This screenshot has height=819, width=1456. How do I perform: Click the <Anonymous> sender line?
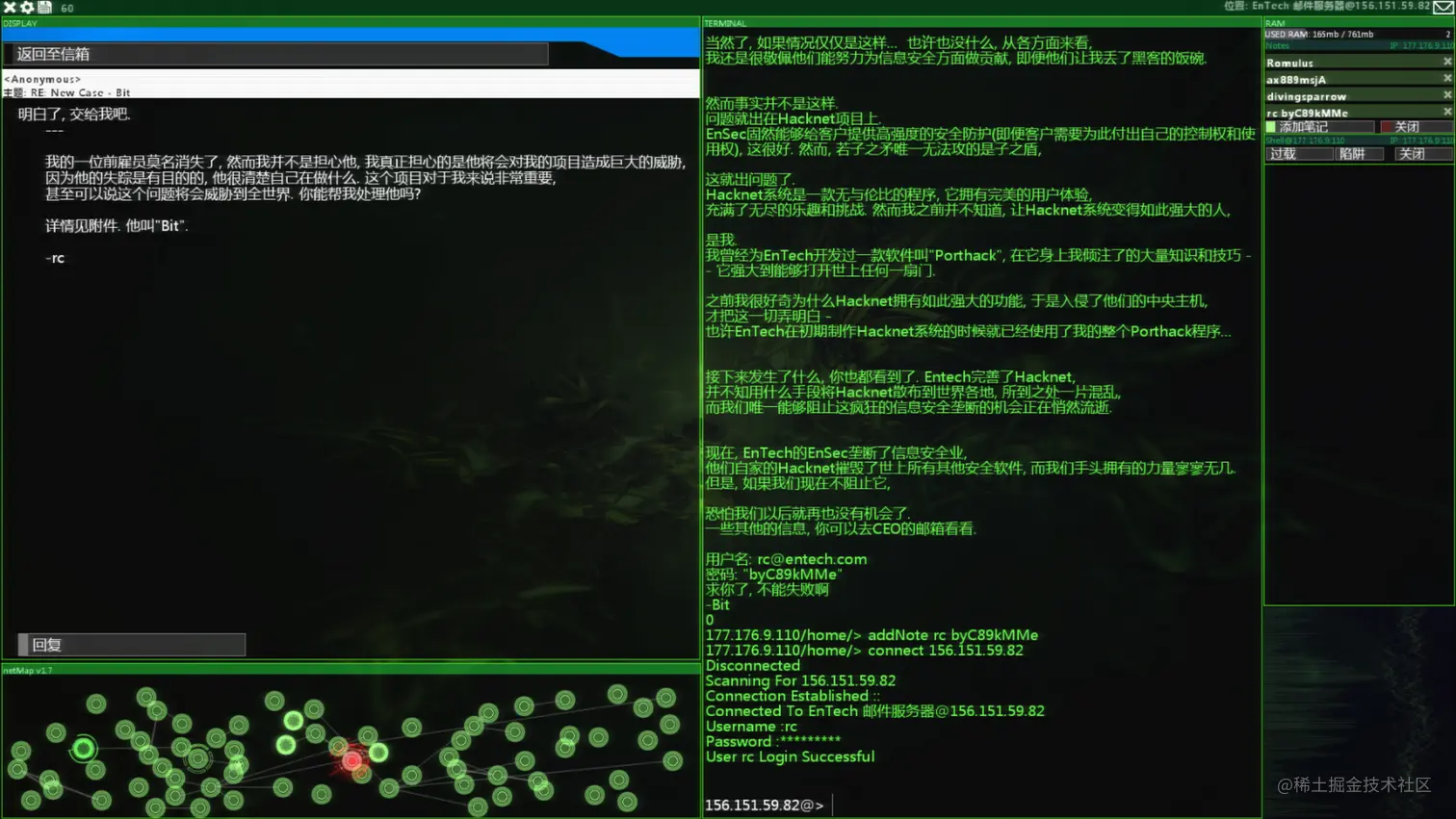tap(42, 79)
